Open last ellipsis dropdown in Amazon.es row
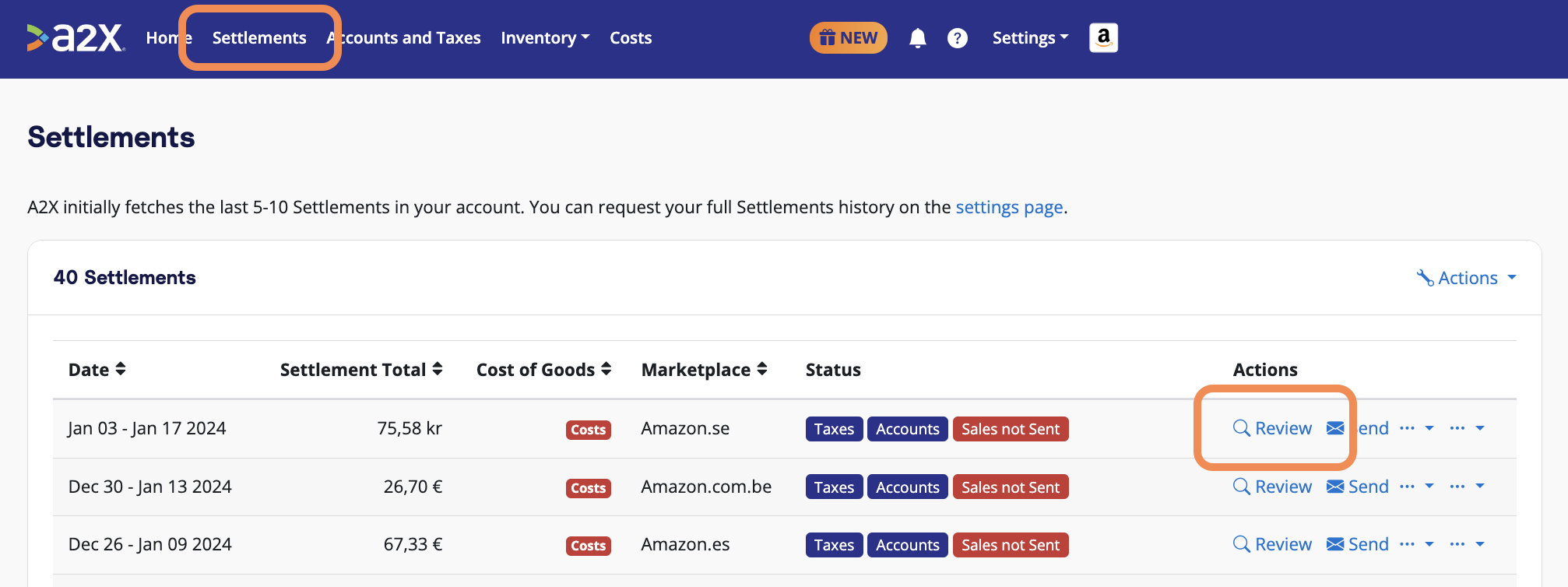This screenshot has height=587, width=1568. [1467, 543]
